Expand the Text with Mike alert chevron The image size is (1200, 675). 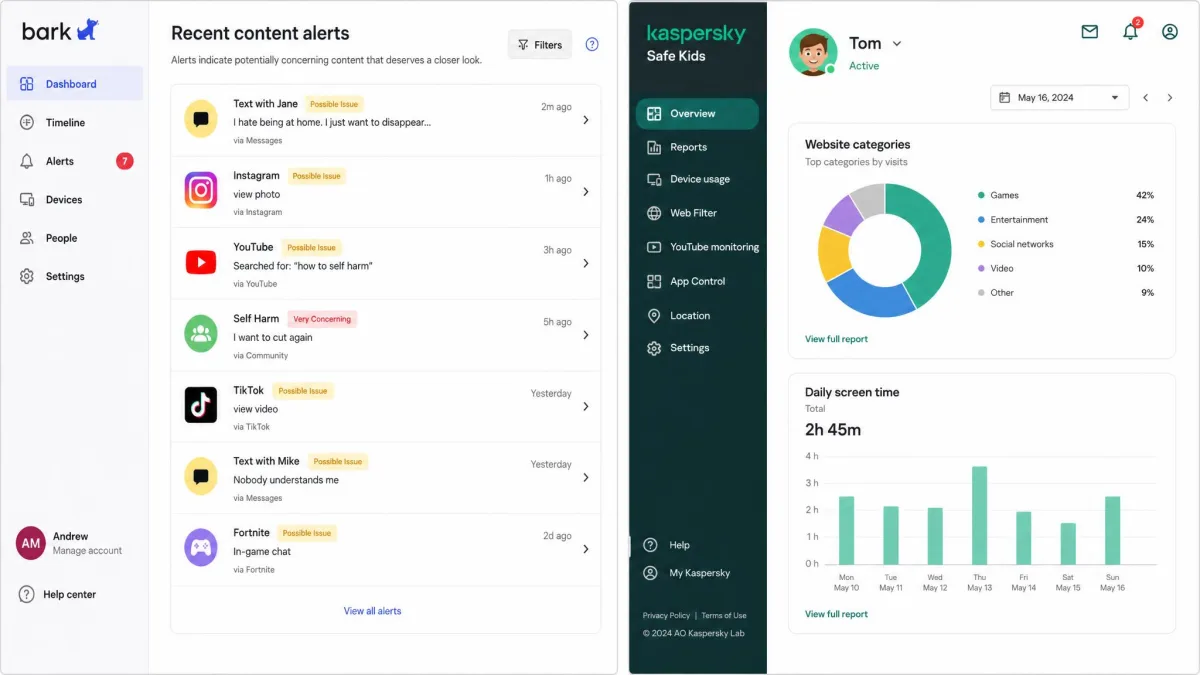pos(586,478)
